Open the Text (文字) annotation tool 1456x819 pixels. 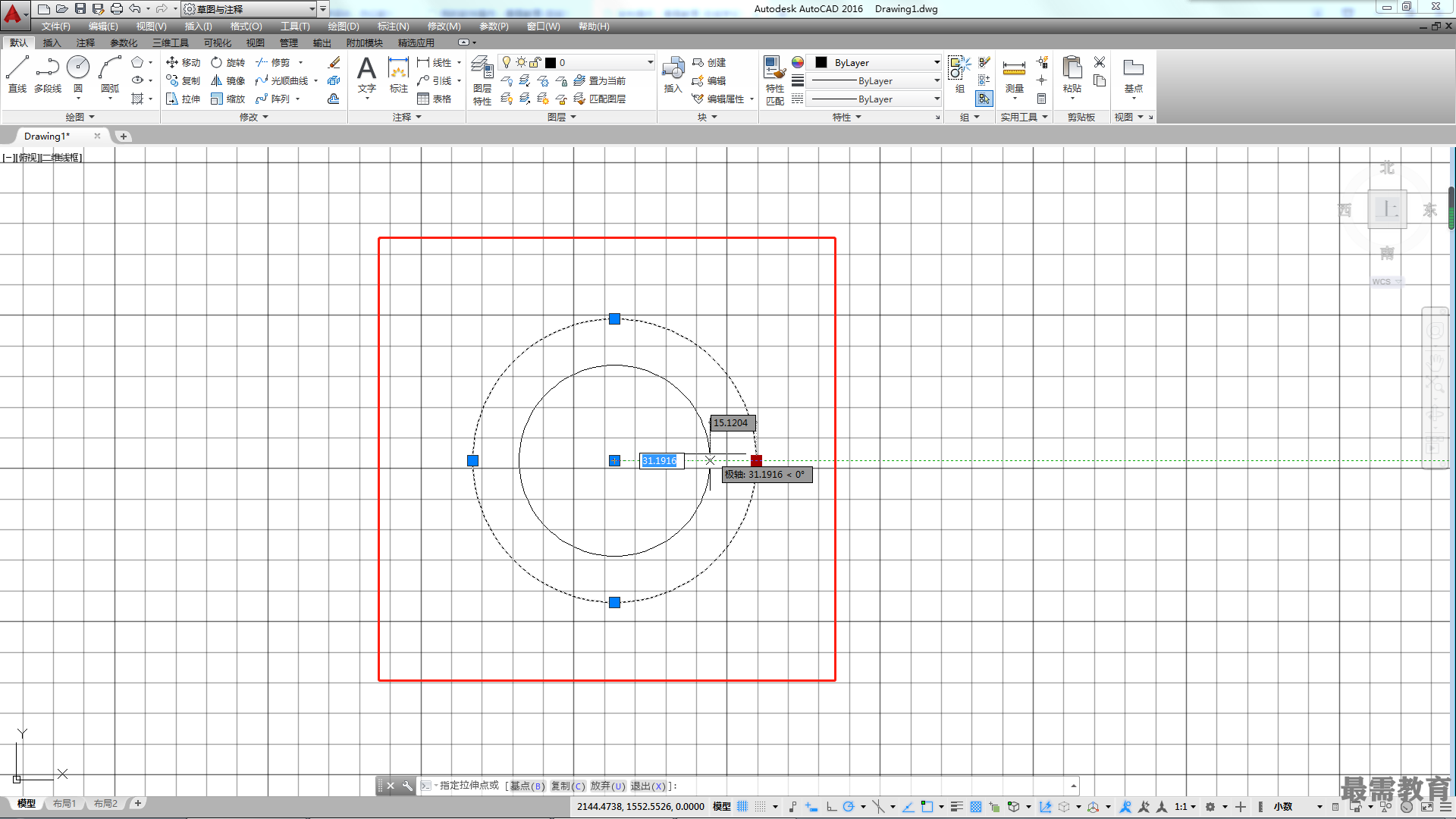(x=367, y=74)
